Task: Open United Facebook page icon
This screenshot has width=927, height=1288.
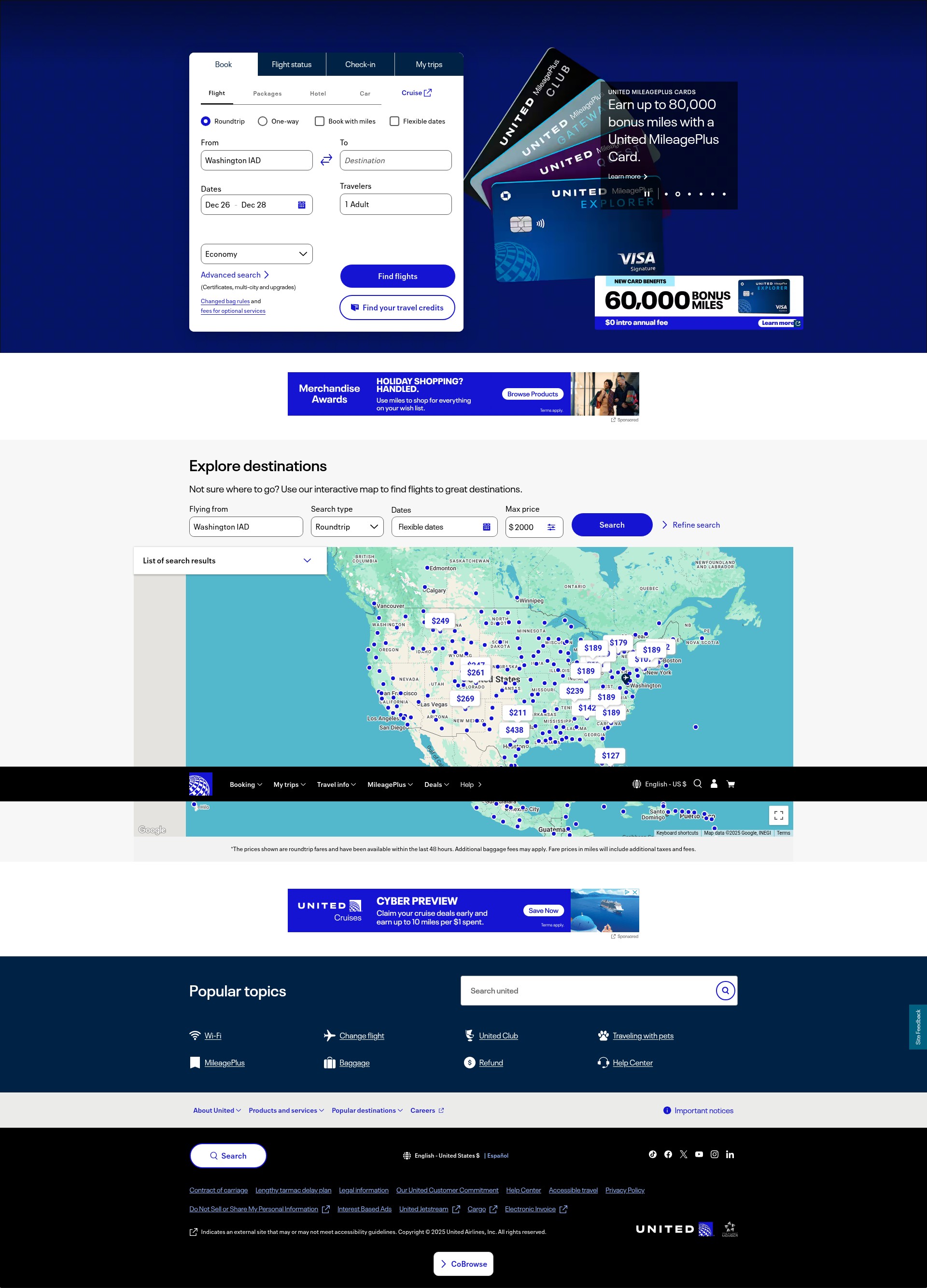Action: point(668,1154)
